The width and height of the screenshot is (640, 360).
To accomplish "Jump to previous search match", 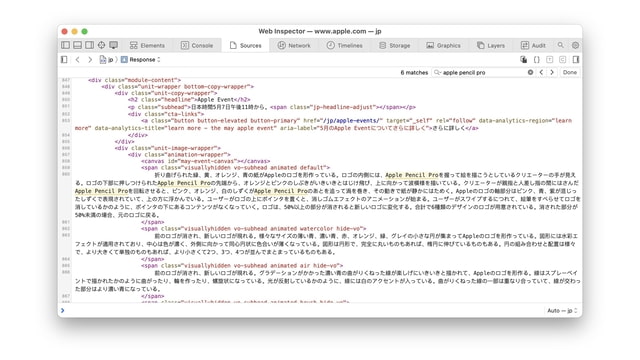I will 541,72.
